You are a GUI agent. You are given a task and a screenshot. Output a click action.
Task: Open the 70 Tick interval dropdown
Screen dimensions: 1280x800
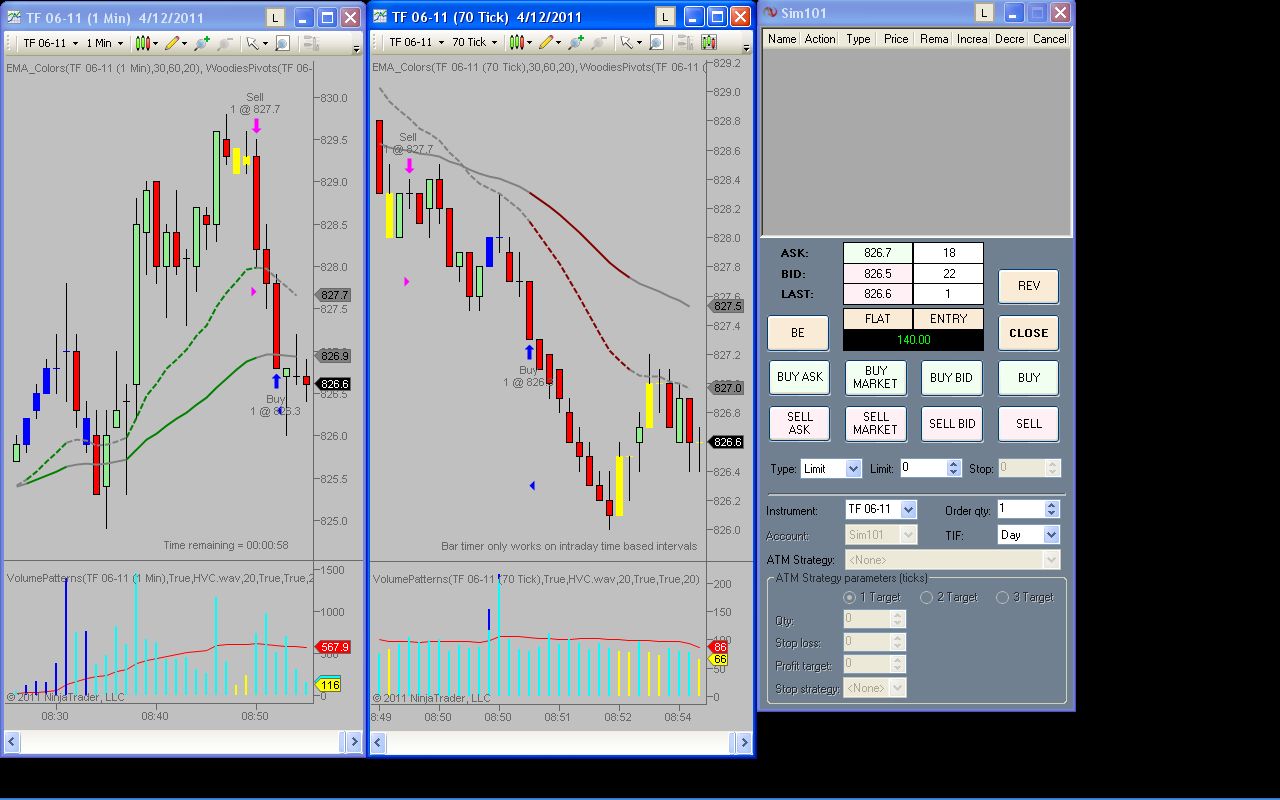tap(474, 42)
